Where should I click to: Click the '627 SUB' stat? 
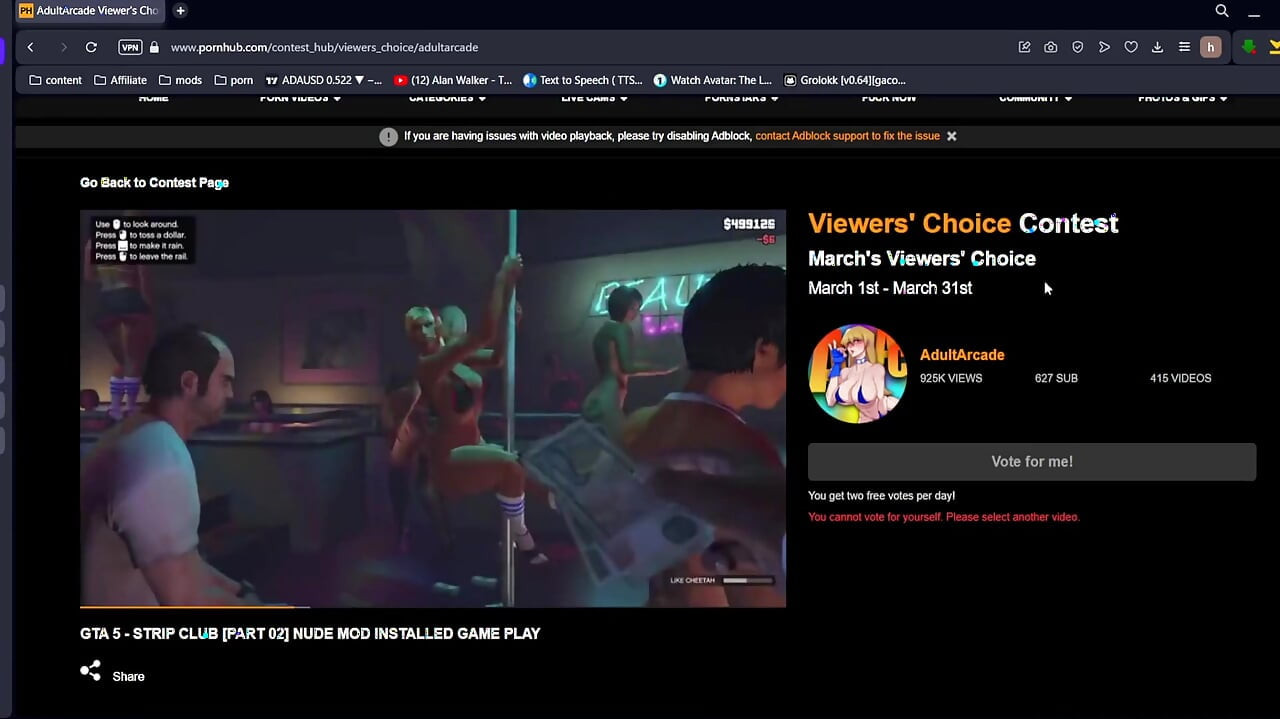[x=1056, y=379]
